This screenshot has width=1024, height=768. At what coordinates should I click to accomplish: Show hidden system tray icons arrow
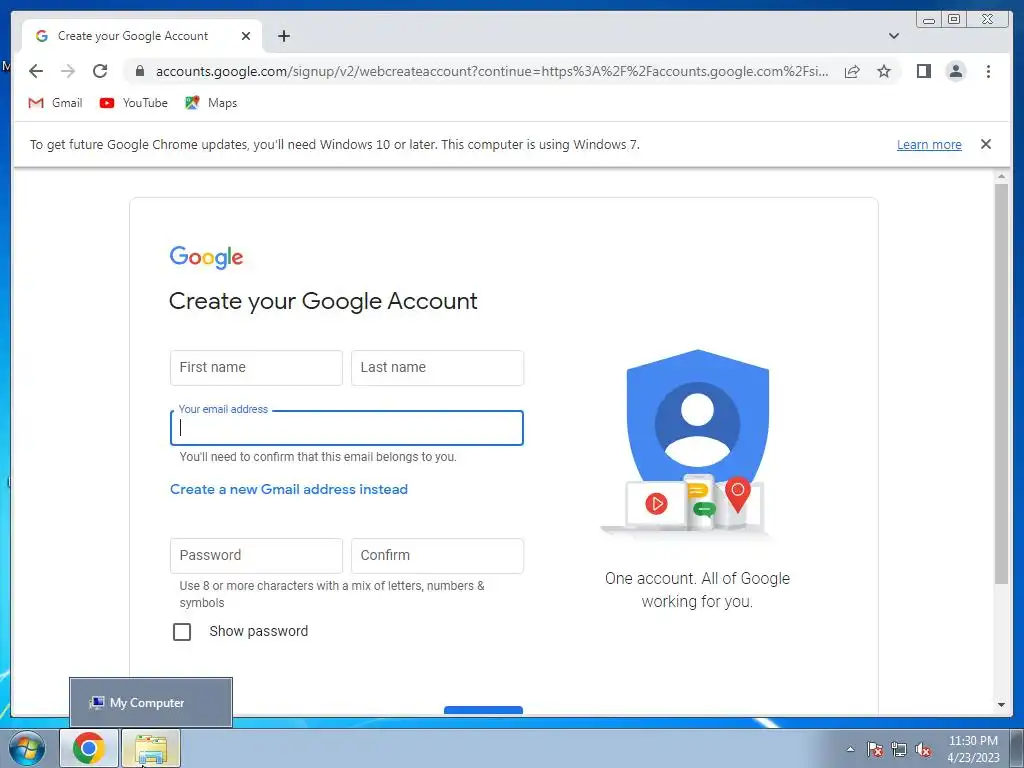tap(850, 749)
